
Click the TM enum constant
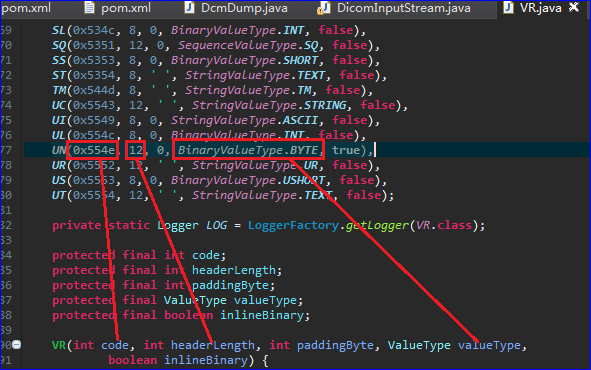(59, 90)
